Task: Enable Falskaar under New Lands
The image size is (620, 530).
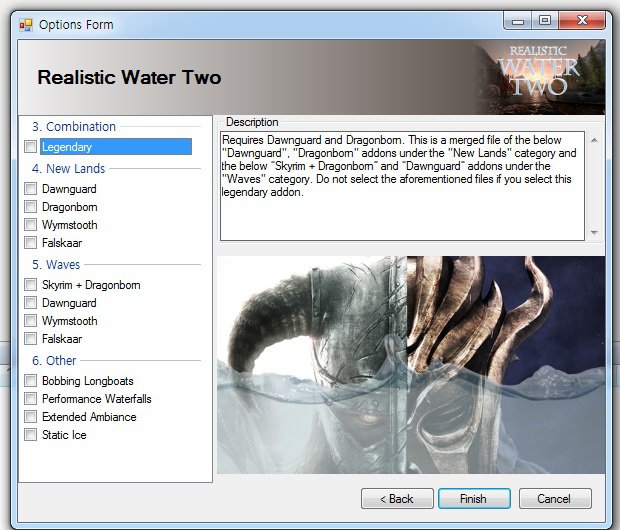Action: point(31,243)
